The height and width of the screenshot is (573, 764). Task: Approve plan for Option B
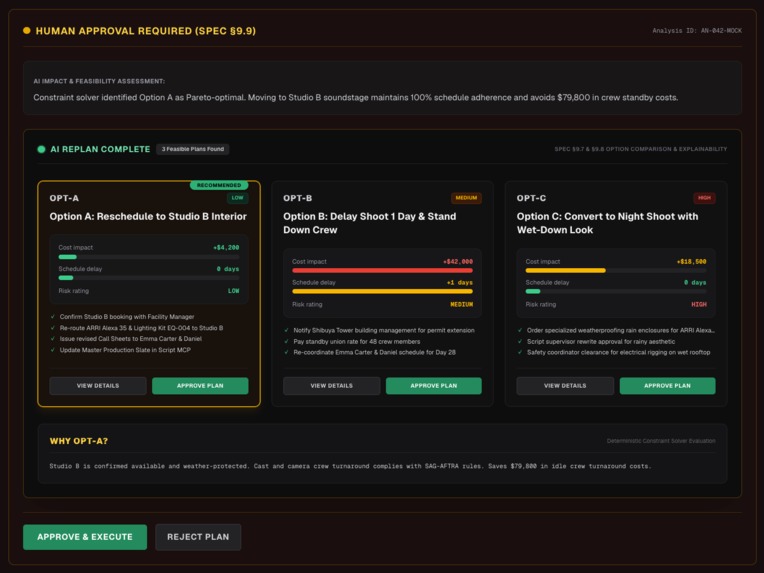(434, 385)
